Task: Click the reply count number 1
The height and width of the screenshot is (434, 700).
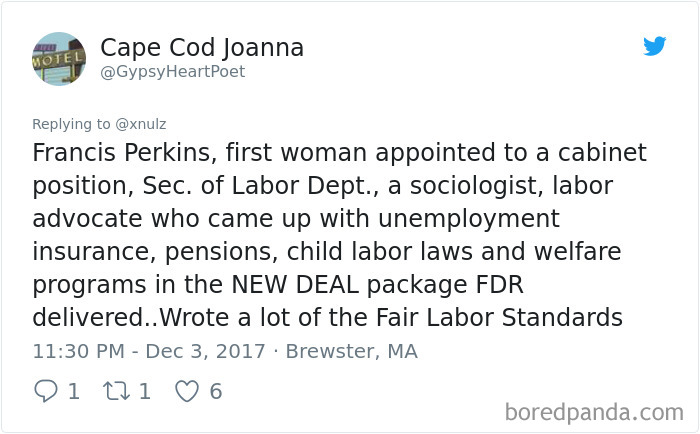Action: [x=74, y=392]
